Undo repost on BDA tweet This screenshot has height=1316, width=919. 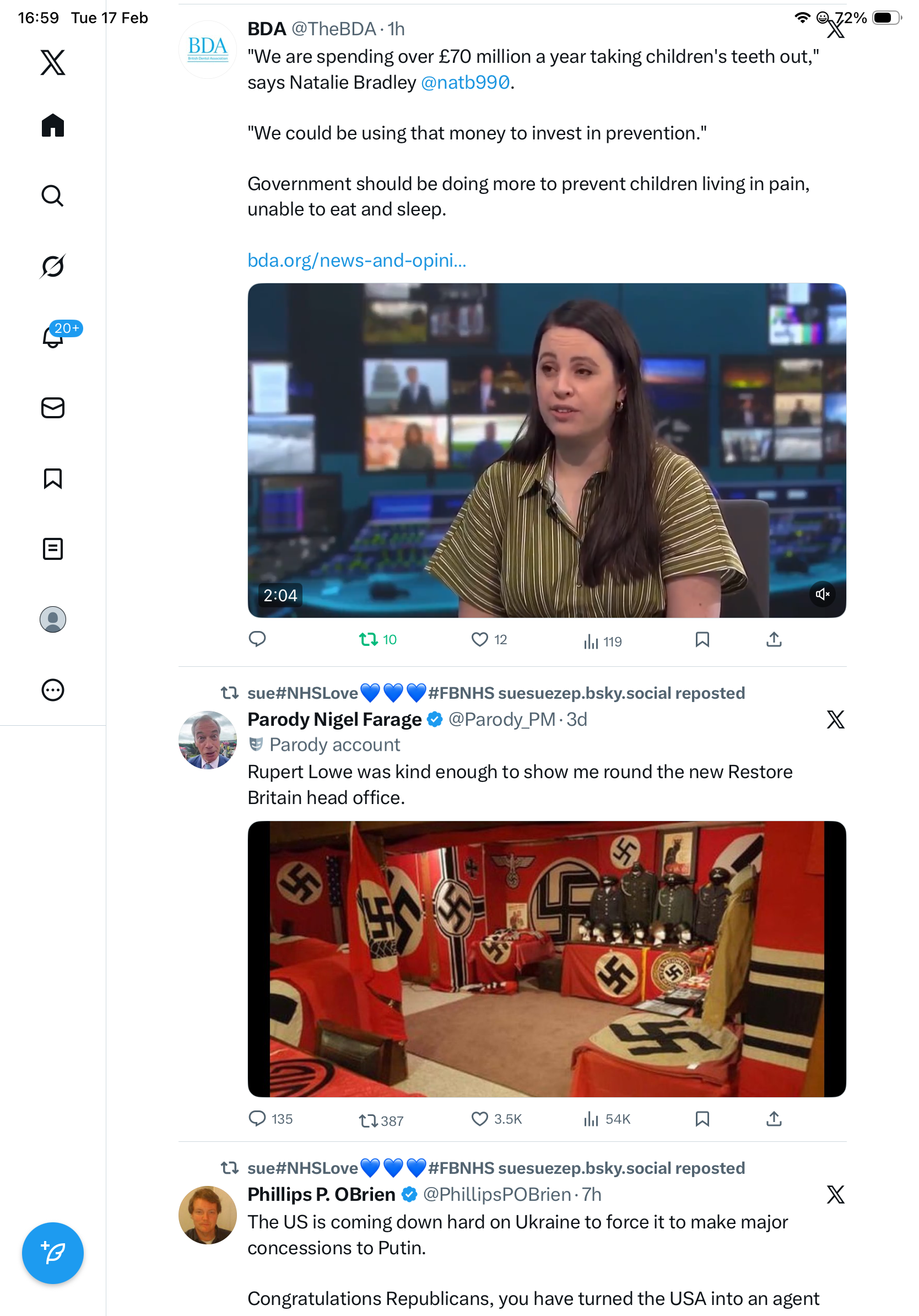coord(377,639)
